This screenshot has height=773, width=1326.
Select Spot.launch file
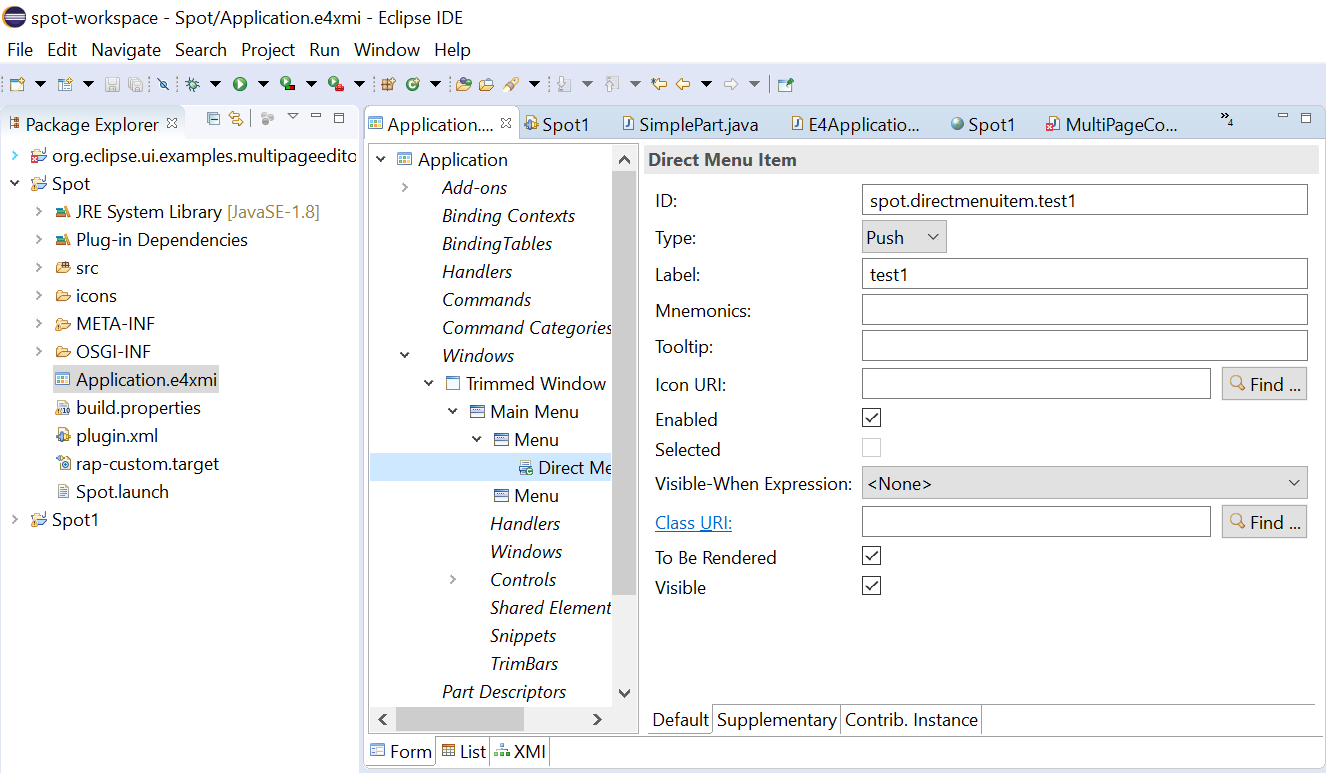click(122, 492)
